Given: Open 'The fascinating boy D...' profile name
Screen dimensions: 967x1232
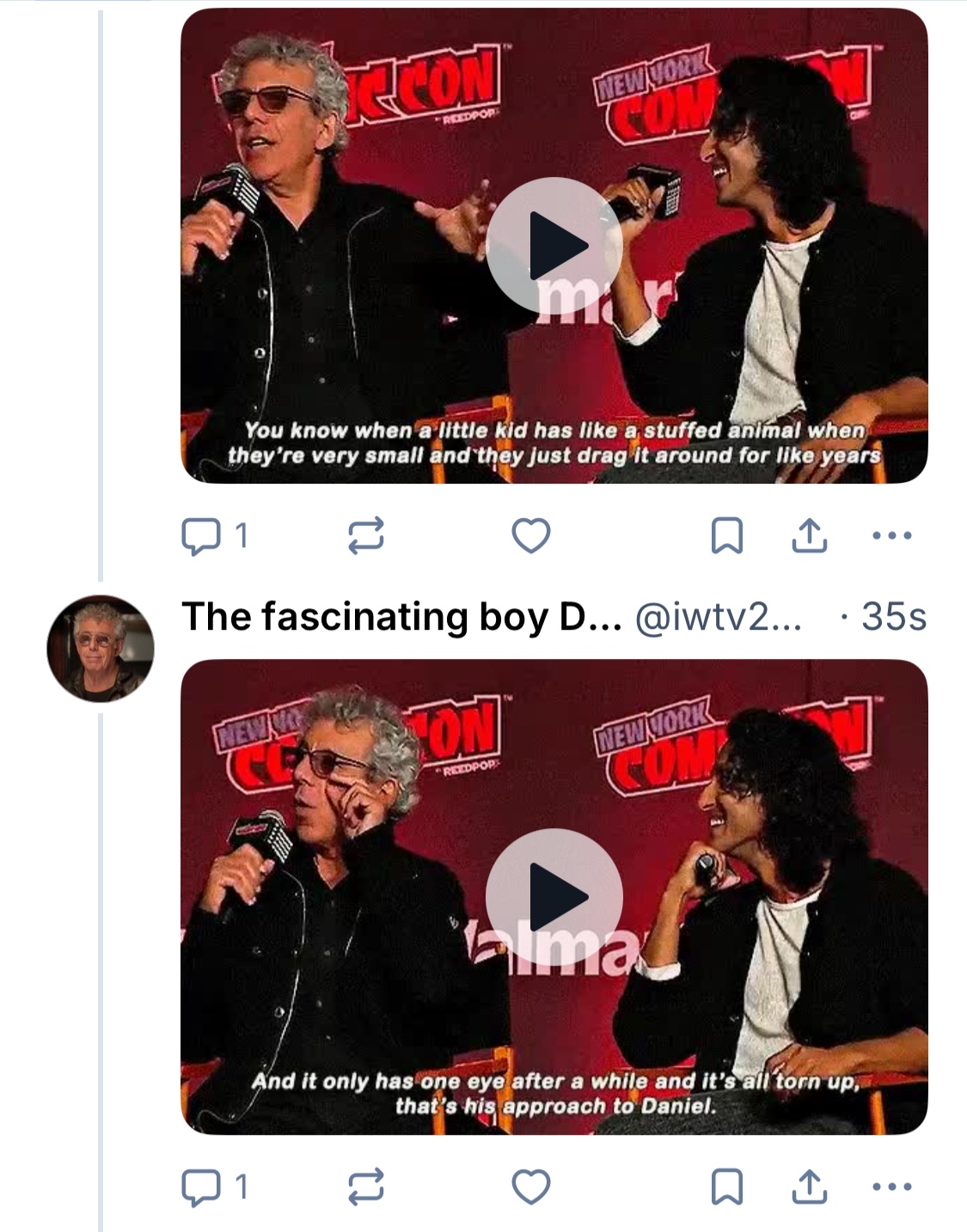Looking at the screenshot, I should pyautogui.click(x=401, y=617).
